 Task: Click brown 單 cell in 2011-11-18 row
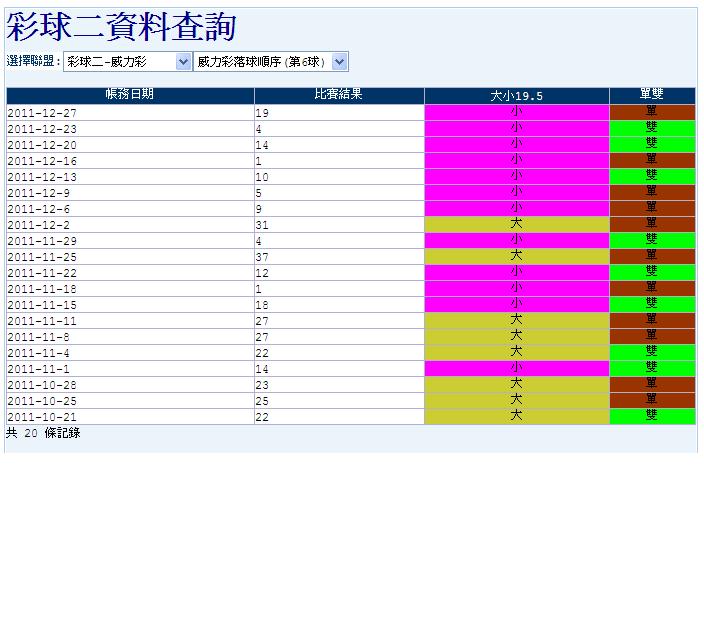[652, 289]
